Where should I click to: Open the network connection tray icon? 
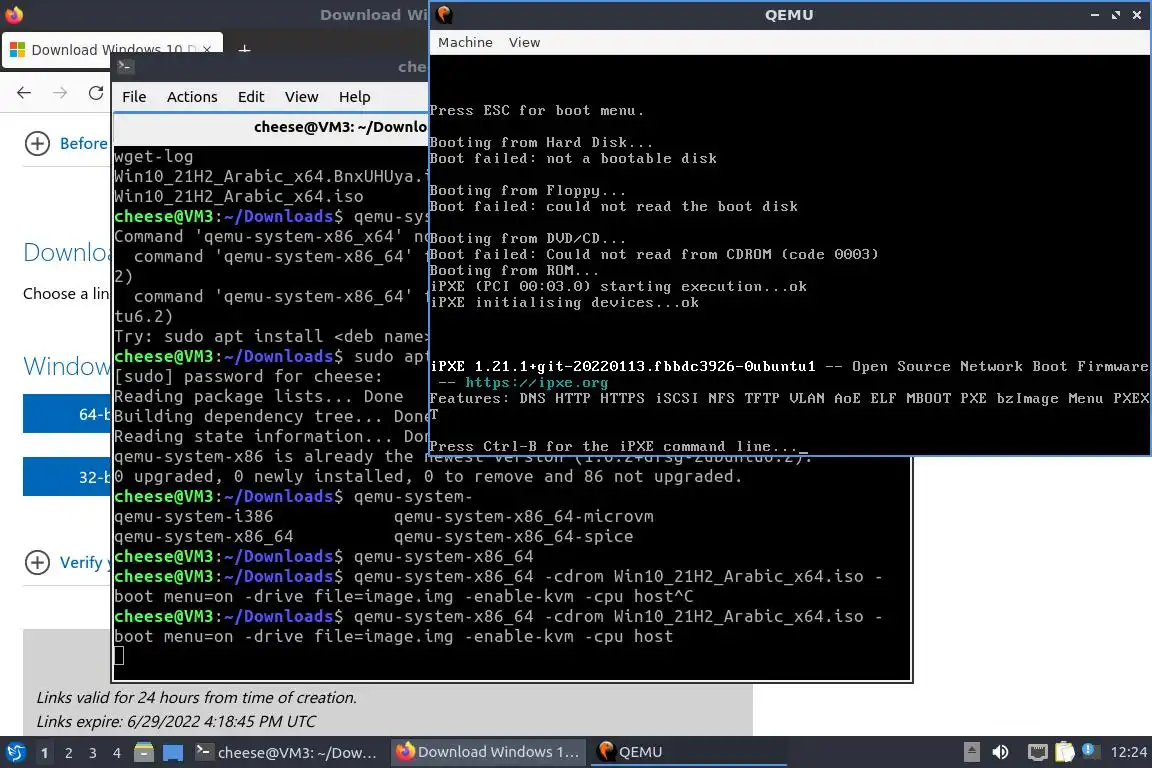pos(1037,752)
